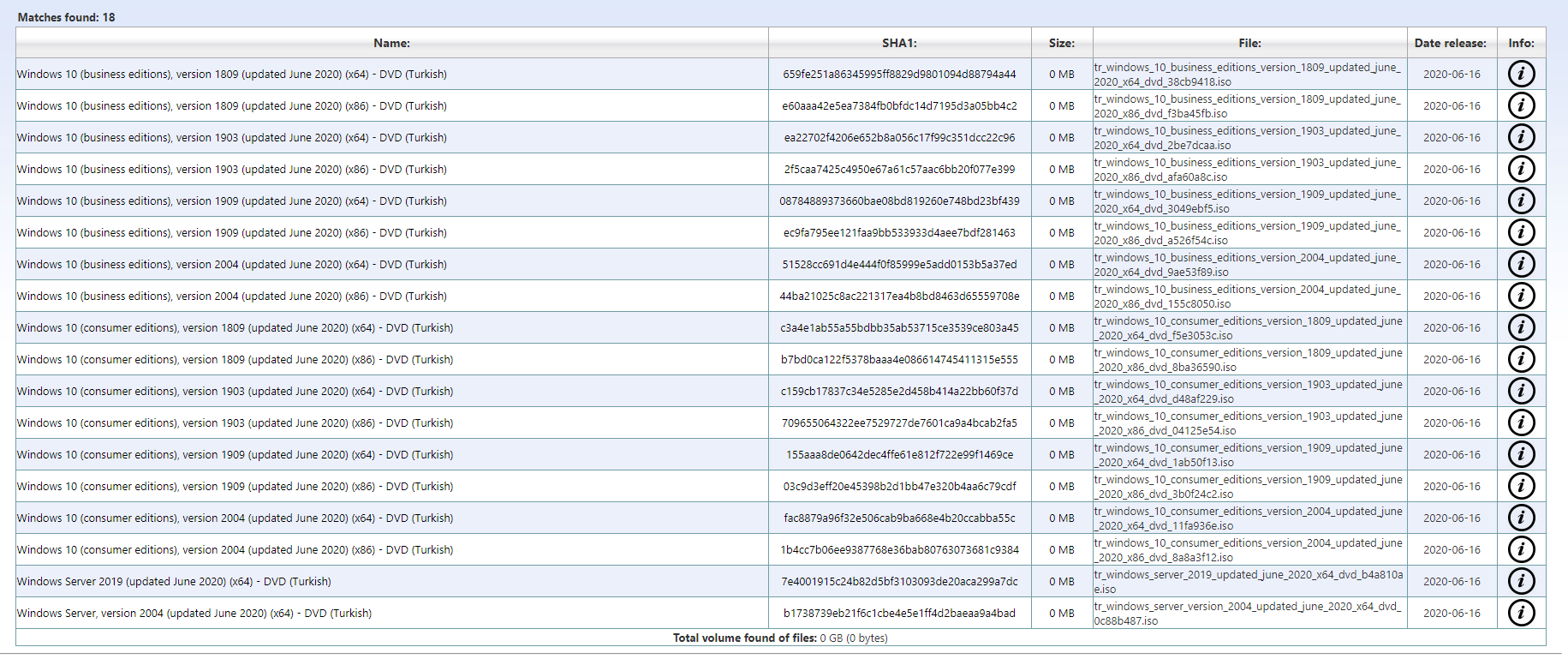Open info icon for consumer 2004 x64 row
Screen dimensions: 1568x659
coord(1521,518)
